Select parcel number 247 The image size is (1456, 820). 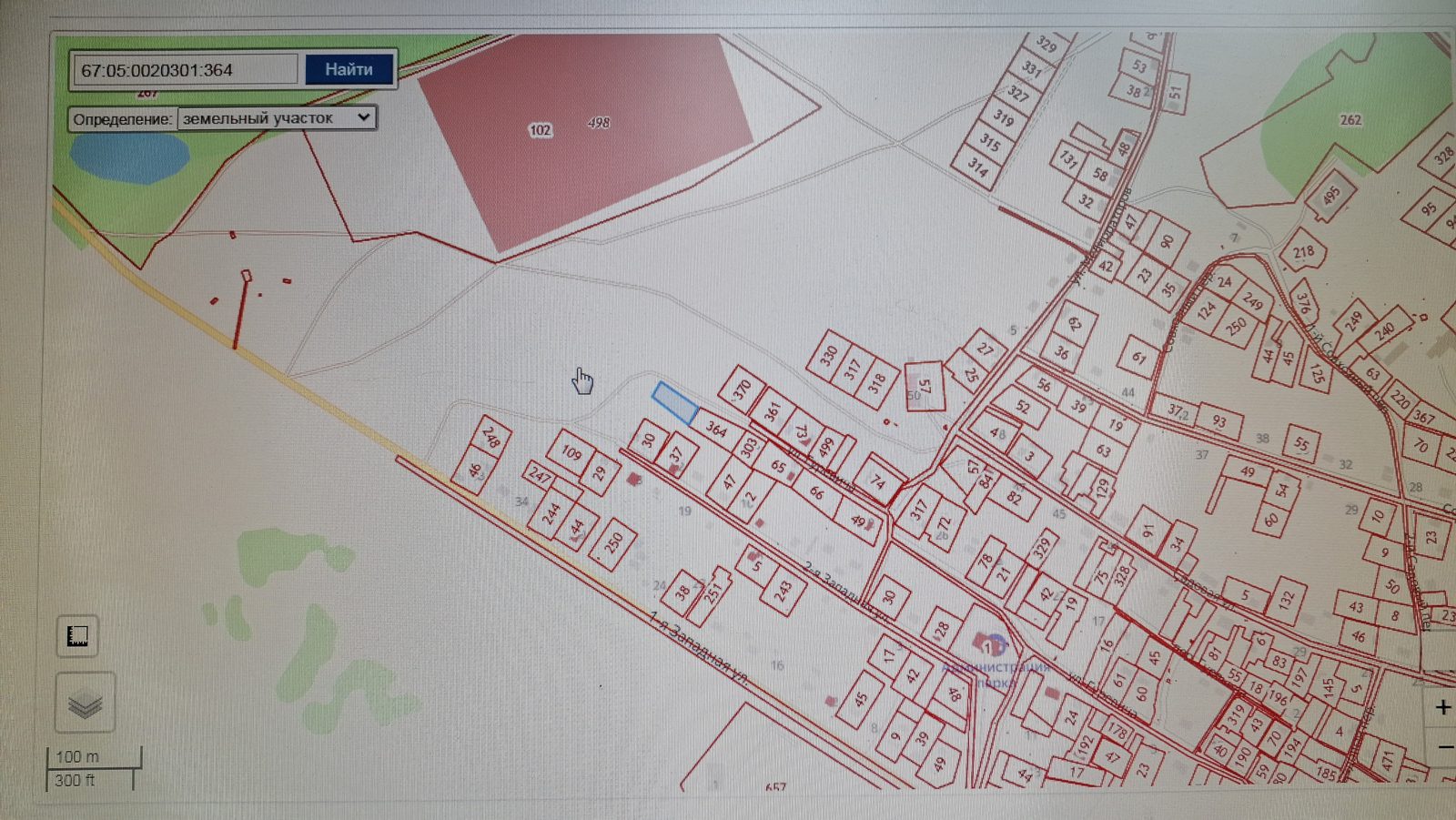tap(540, 474)
